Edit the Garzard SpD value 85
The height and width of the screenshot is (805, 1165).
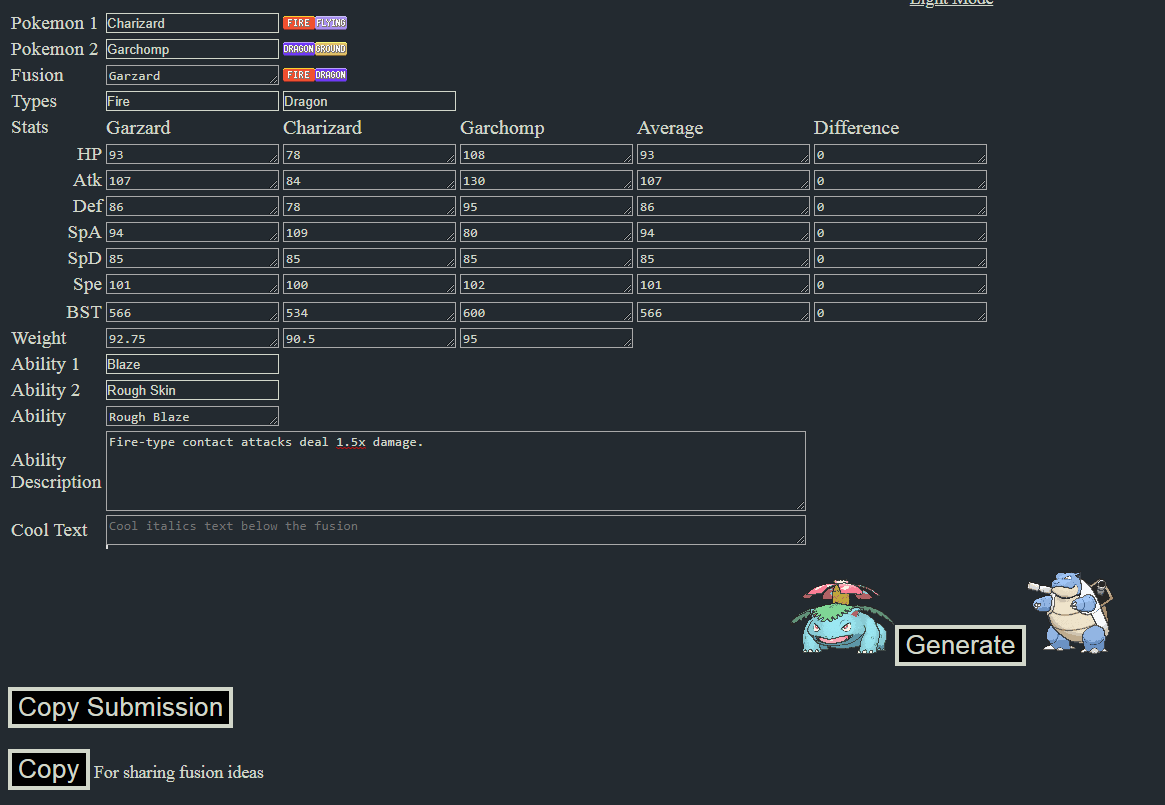coord(192,258)
